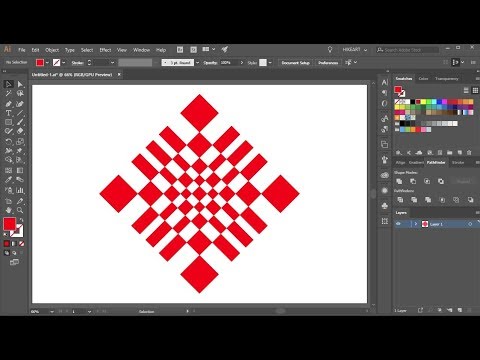The height and width of the screenshot is (360, 480).
Task: Open the Object menu
Action: 52,50
